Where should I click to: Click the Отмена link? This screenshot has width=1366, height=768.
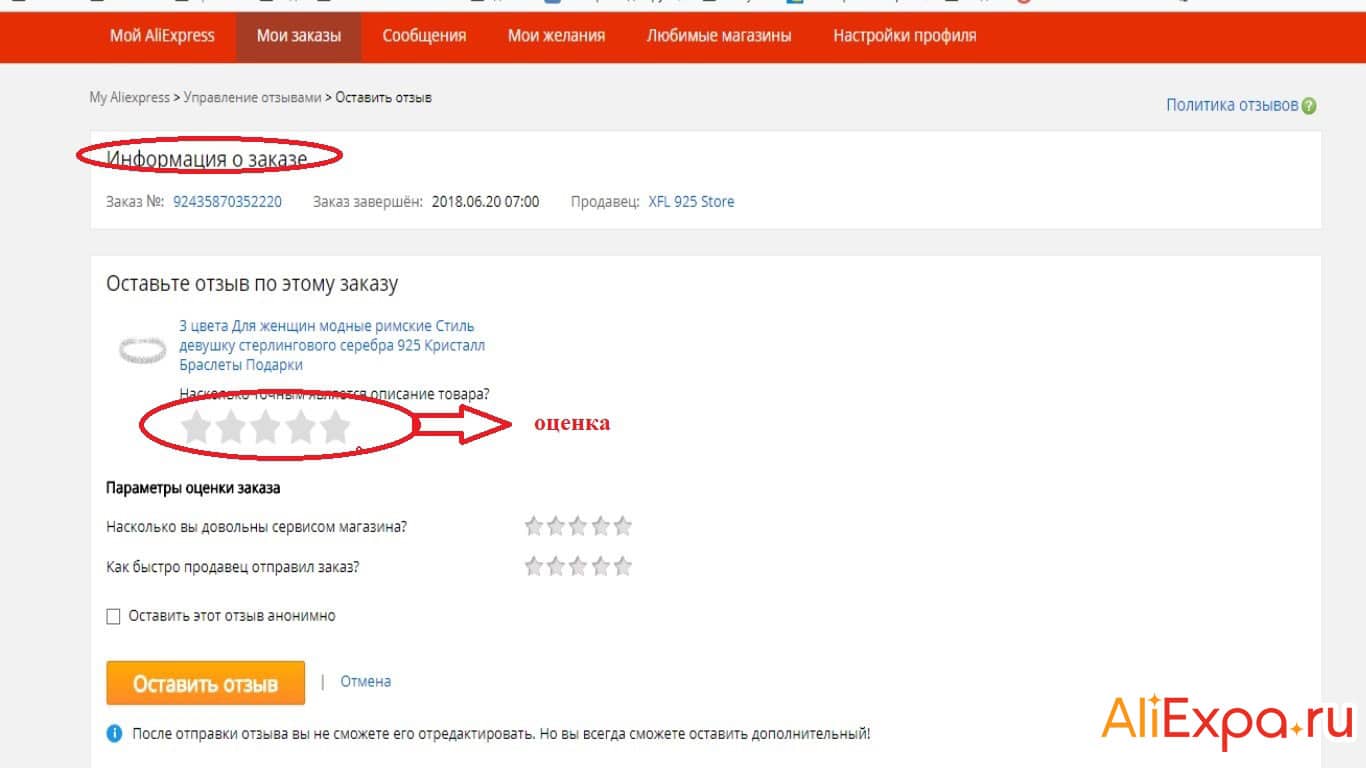click(x=366, y=682)
